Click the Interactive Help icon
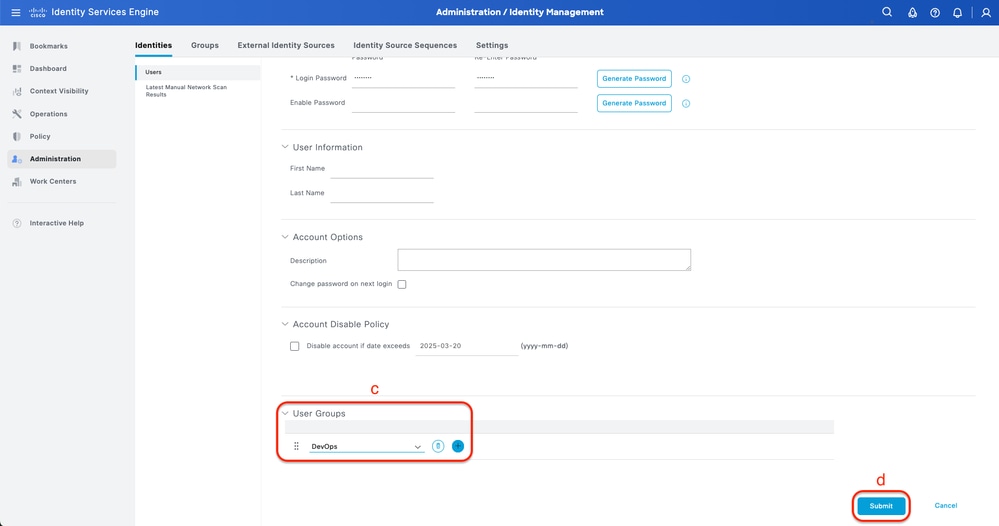Viewport: 999px width, 526px height. [x=17, y=224]
